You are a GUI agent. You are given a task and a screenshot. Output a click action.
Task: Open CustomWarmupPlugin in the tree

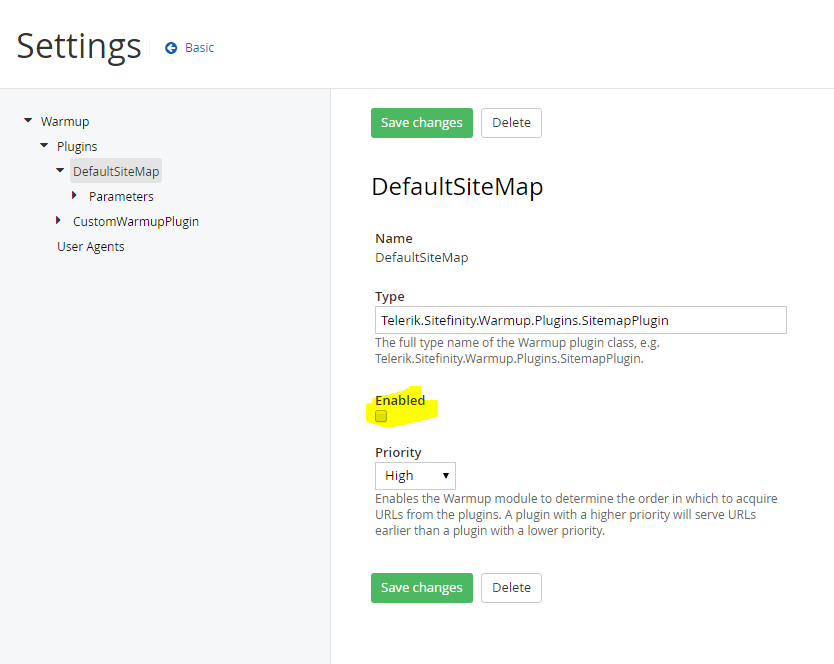[136, 222]
